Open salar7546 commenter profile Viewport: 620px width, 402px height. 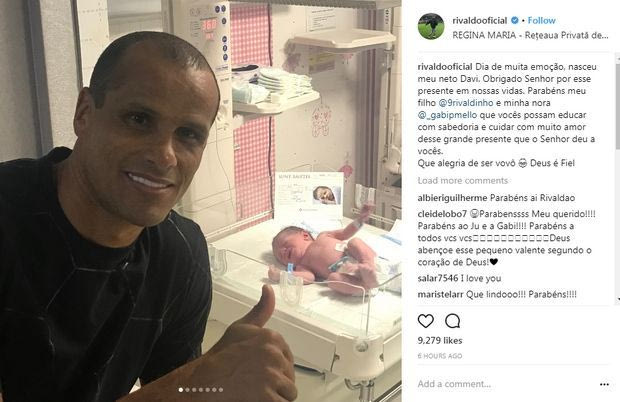point(438,278)
